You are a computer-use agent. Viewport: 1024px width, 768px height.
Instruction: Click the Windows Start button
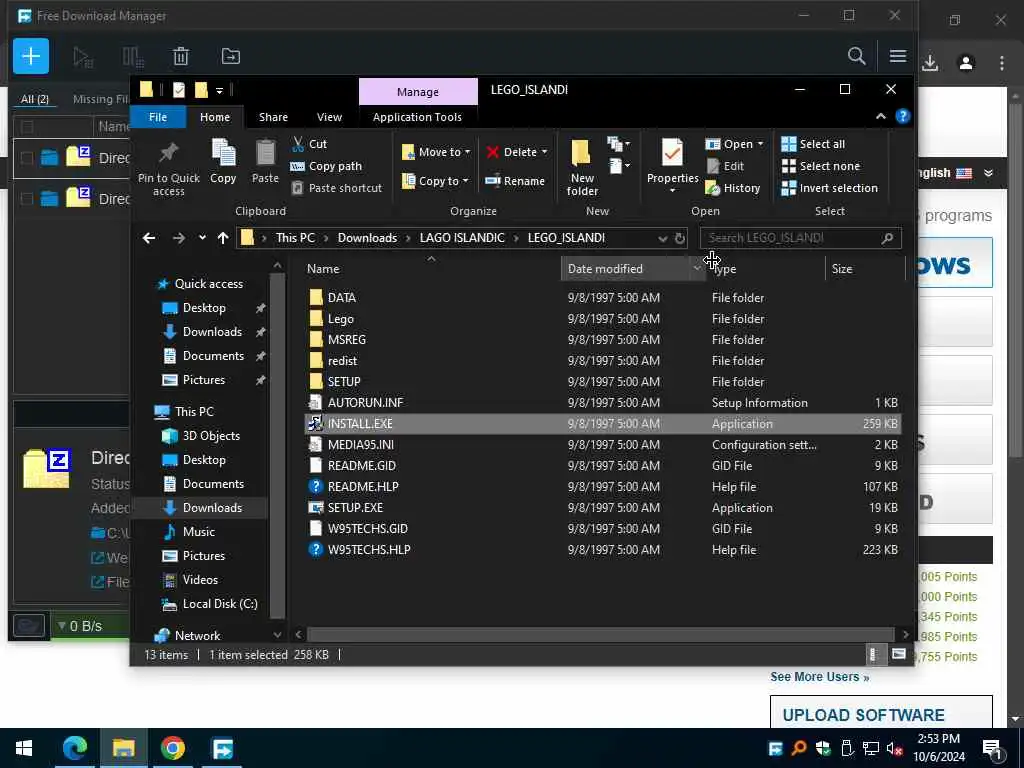pos(24,748)
